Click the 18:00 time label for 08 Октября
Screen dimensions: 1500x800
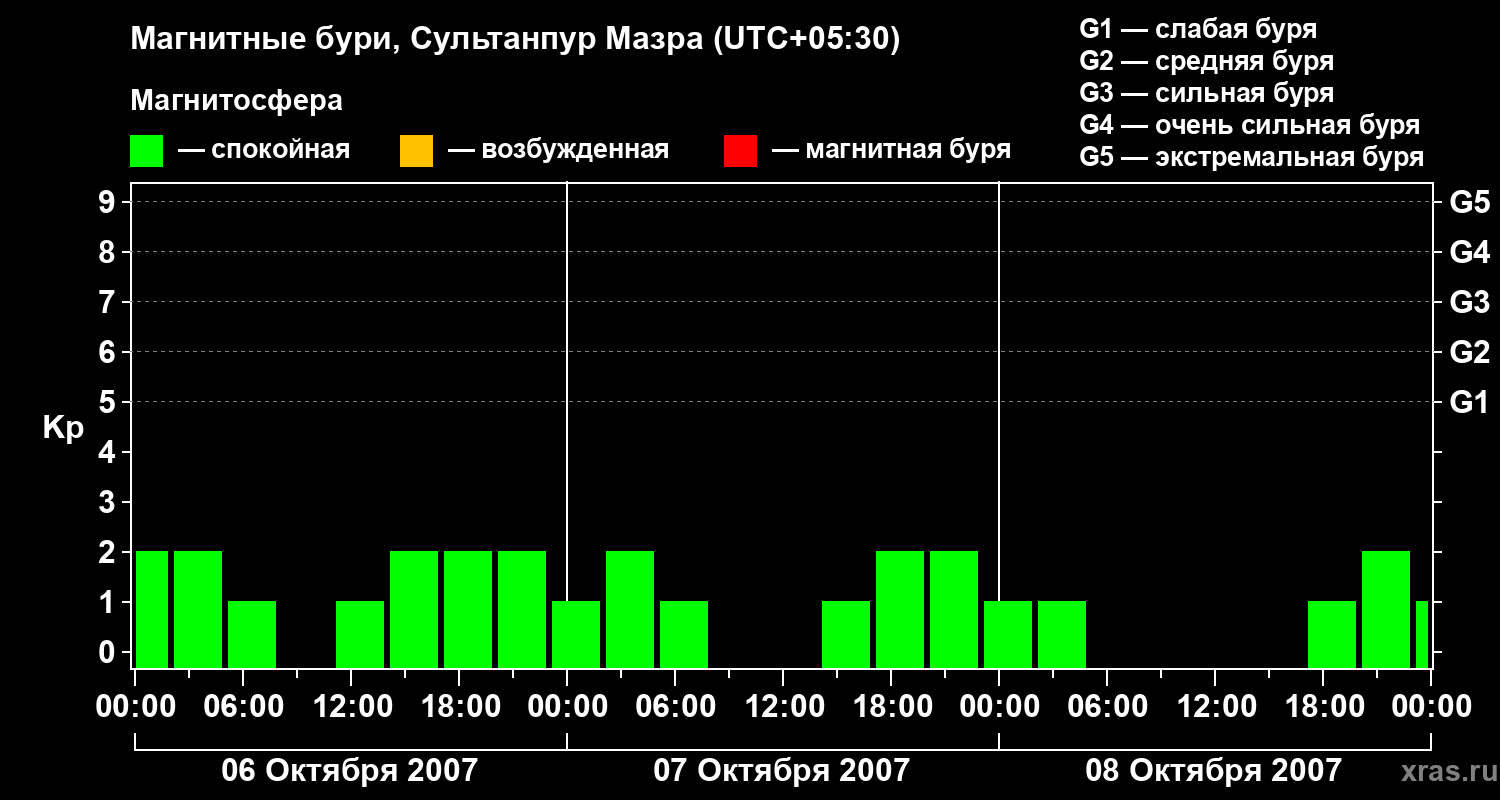1323,707
